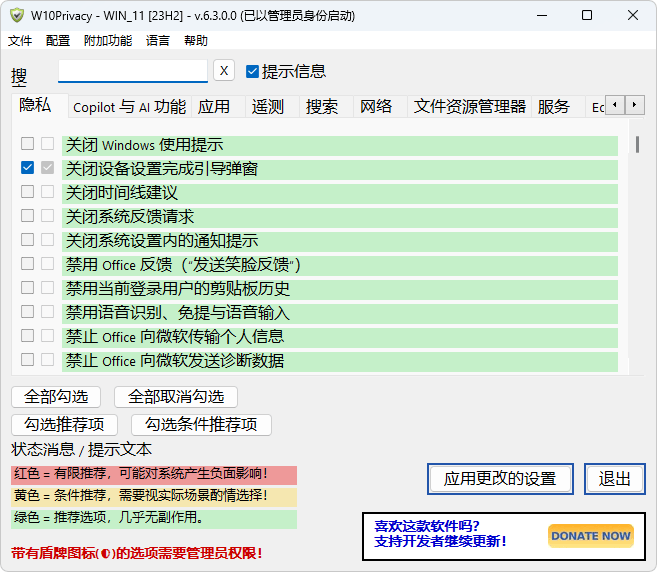657x572 pixels.
Task: Click the search input field
Action: coord(133,70)
